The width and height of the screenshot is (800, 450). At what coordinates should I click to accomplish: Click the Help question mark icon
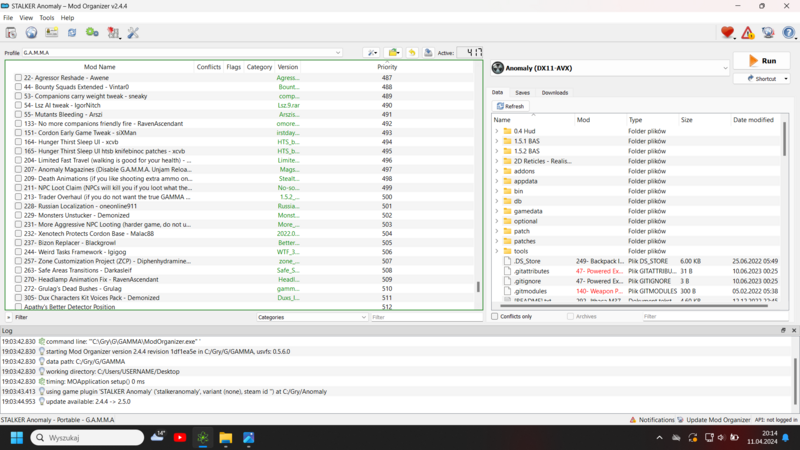788,33
